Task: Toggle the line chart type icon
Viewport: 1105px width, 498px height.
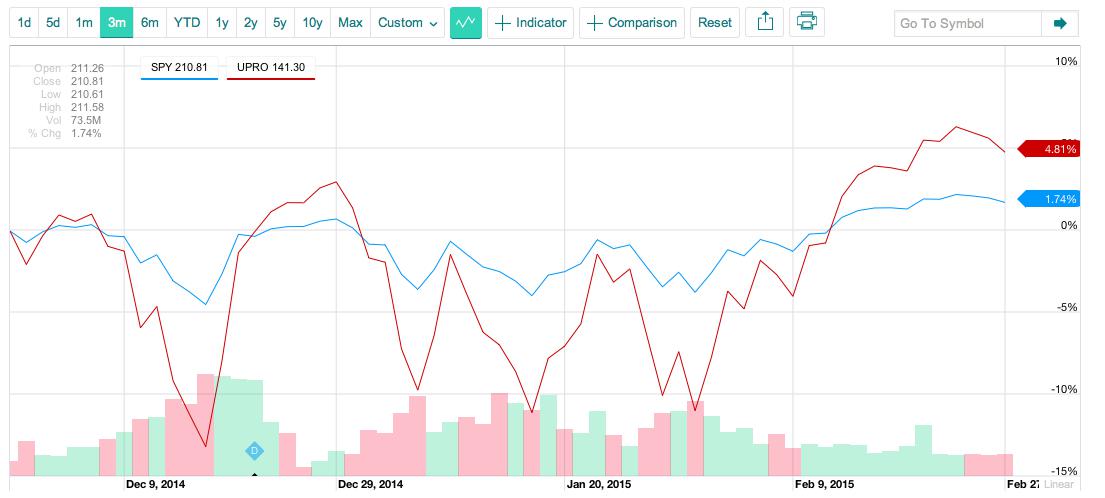Action: click(x=466, y=23)
